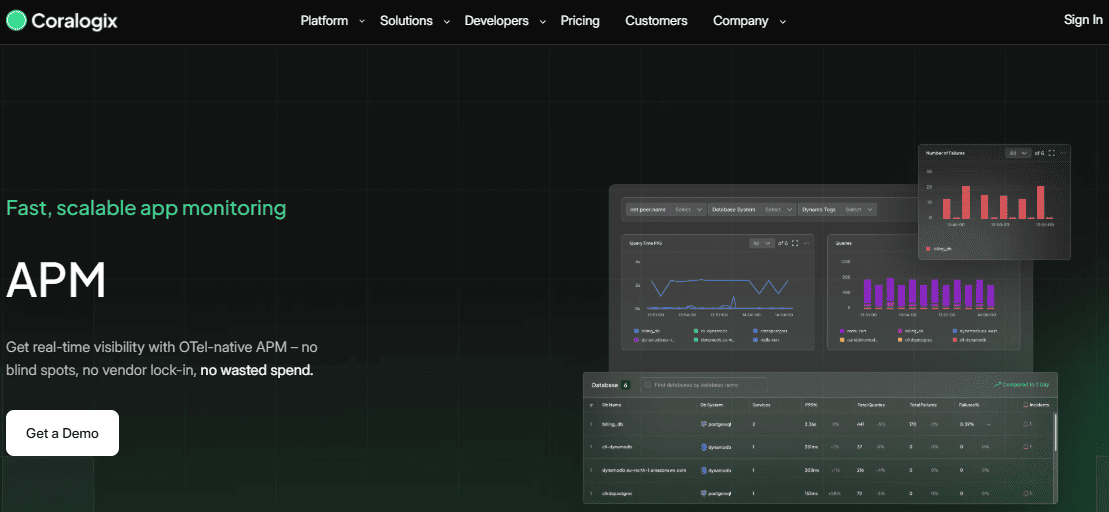1109x512 pixels.
Task: Open more options on Query Time P95 panel
Action: click(806, 243)
